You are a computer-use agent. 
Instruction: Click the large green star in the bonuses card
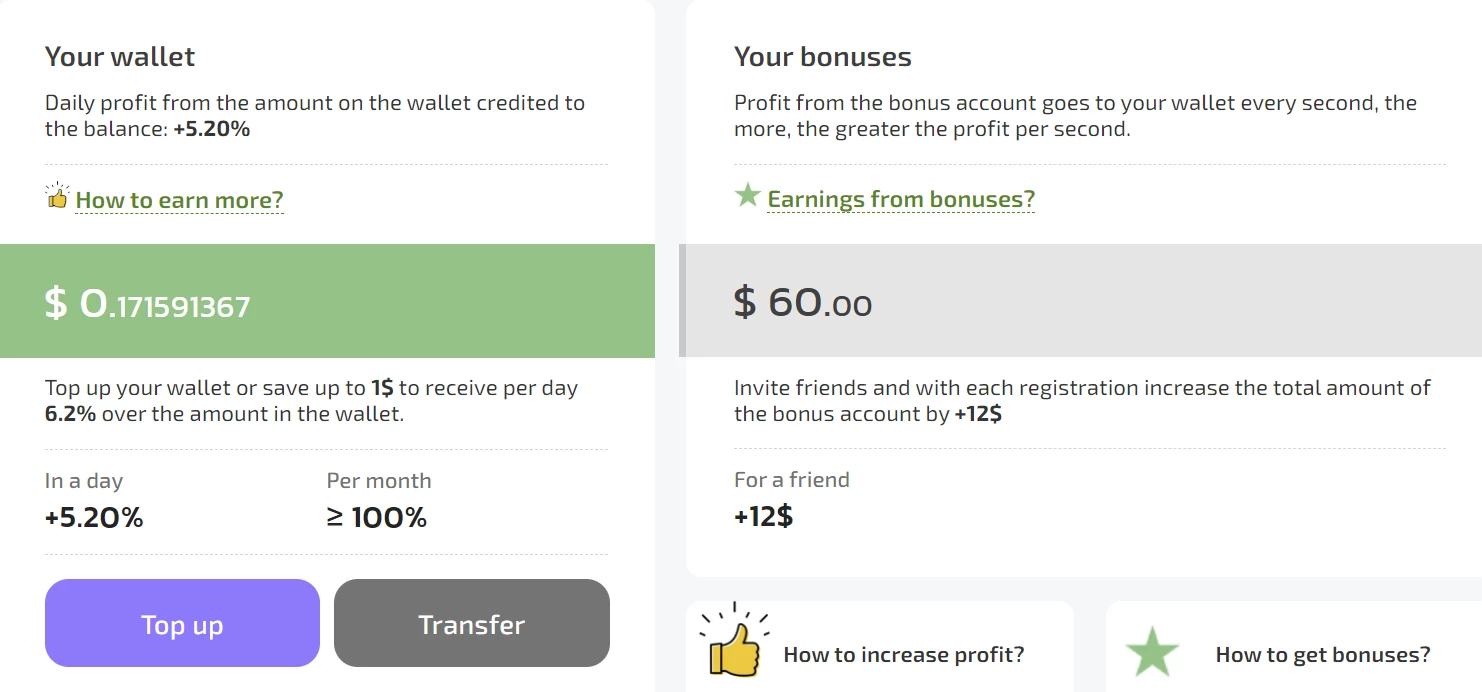coord(1152,651)
